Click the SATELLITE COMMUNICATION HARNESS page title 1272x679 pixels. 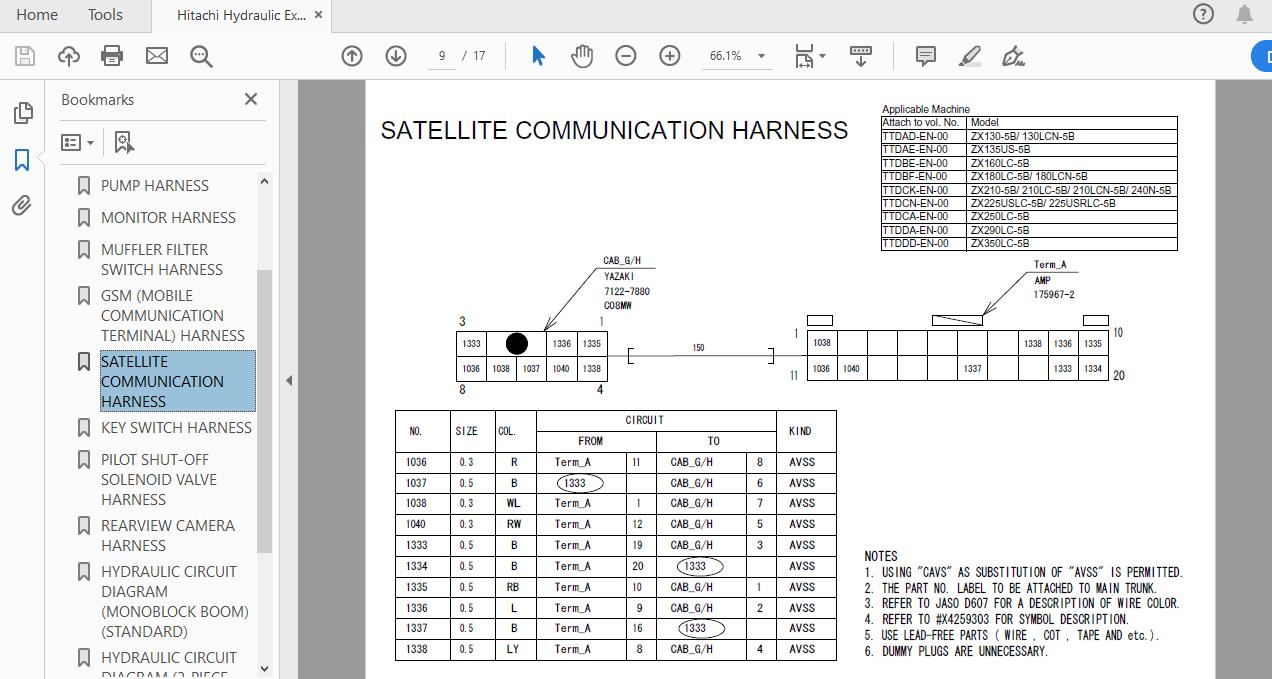[x=614, y=131]
